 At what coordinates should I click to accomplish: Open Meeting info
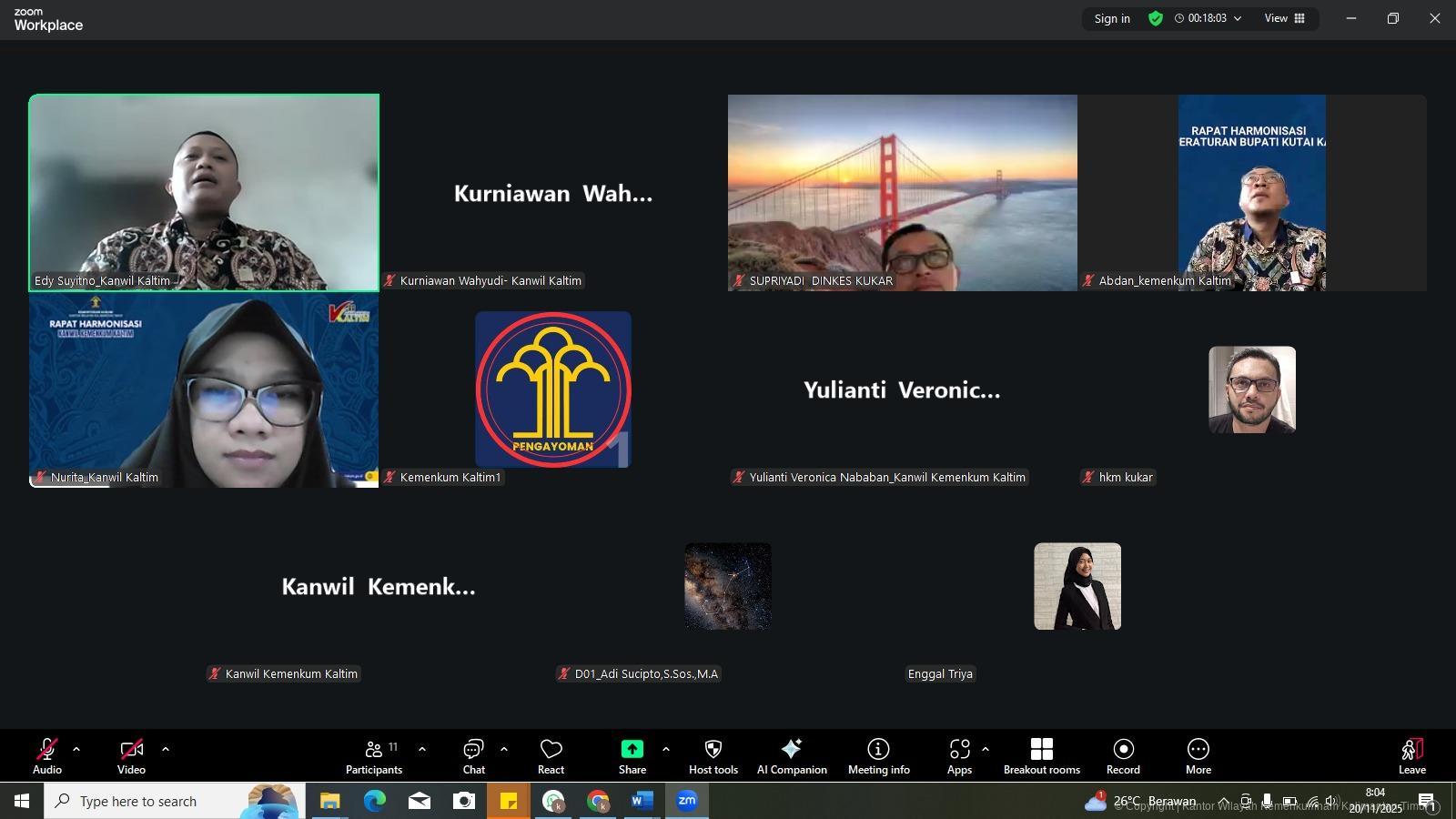[878, 755]
